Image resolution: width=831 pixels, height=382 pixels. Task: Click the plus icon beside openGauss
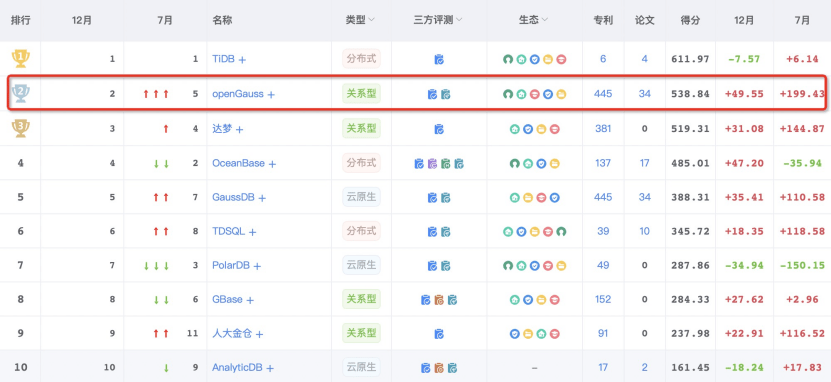tap(271, 95)
